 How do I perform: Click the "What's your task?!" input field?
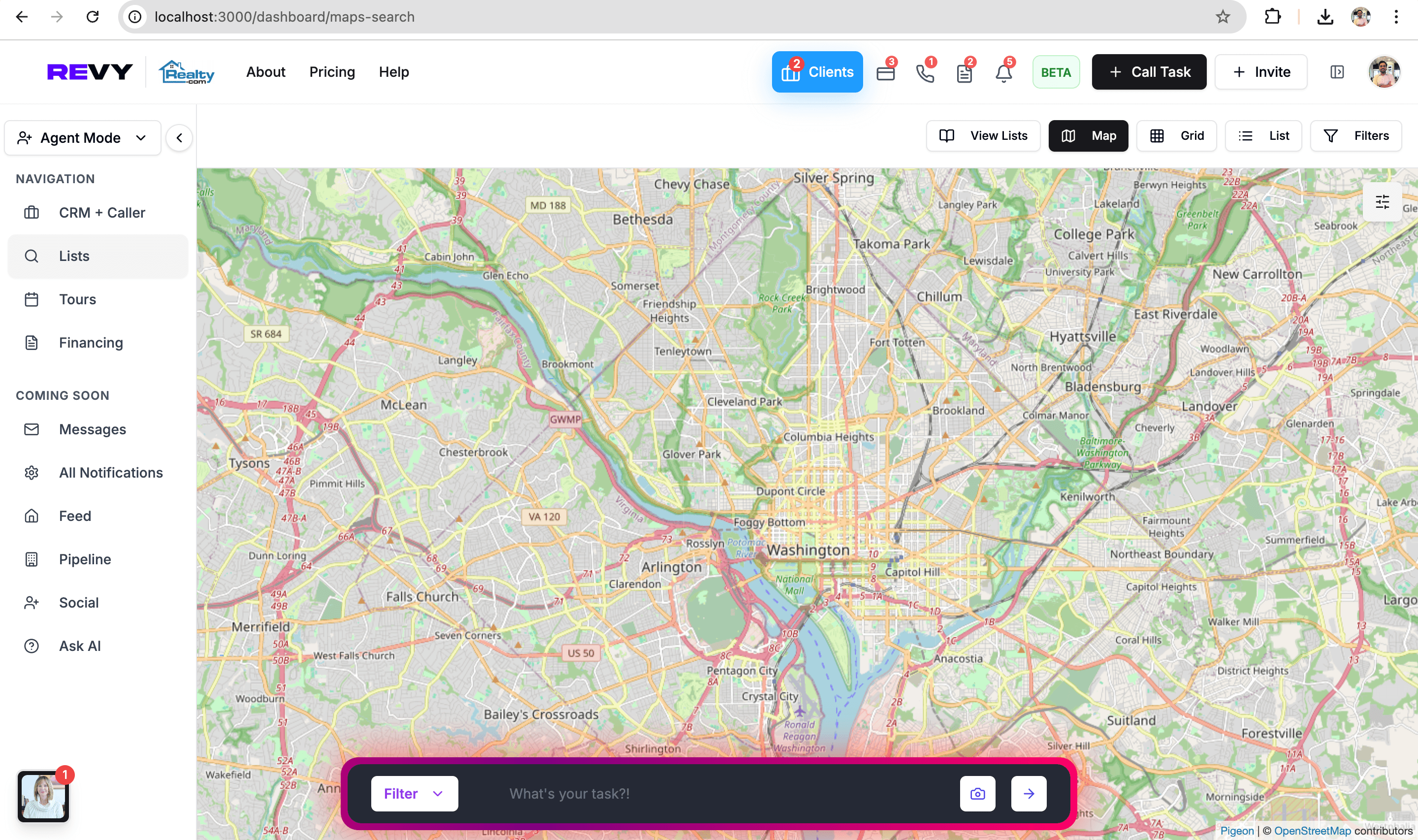pyautogui.click(x=708, y=794)
